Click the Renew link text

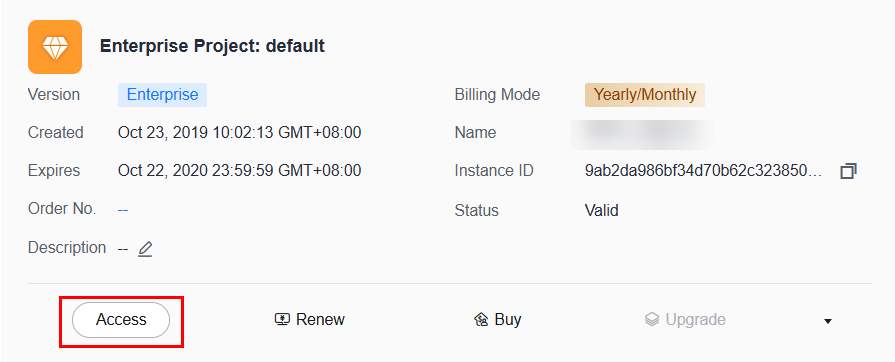click(320, 319)
